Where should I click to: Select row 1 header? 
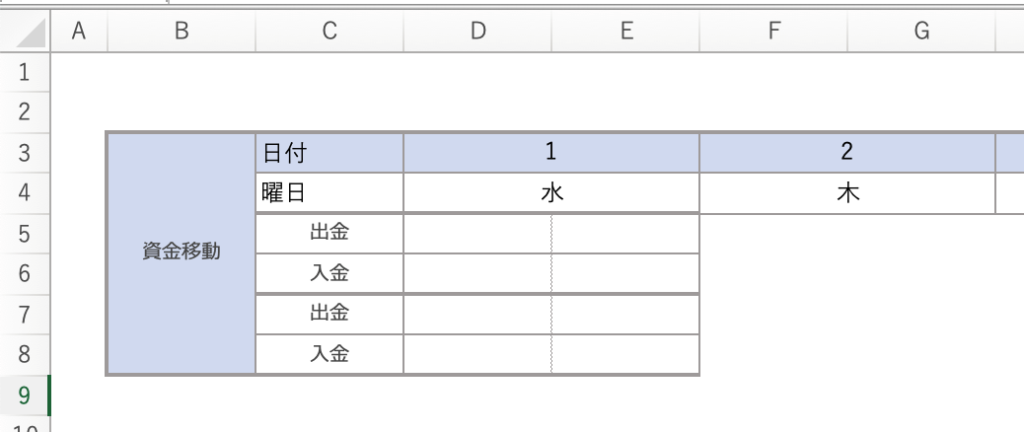24,72
